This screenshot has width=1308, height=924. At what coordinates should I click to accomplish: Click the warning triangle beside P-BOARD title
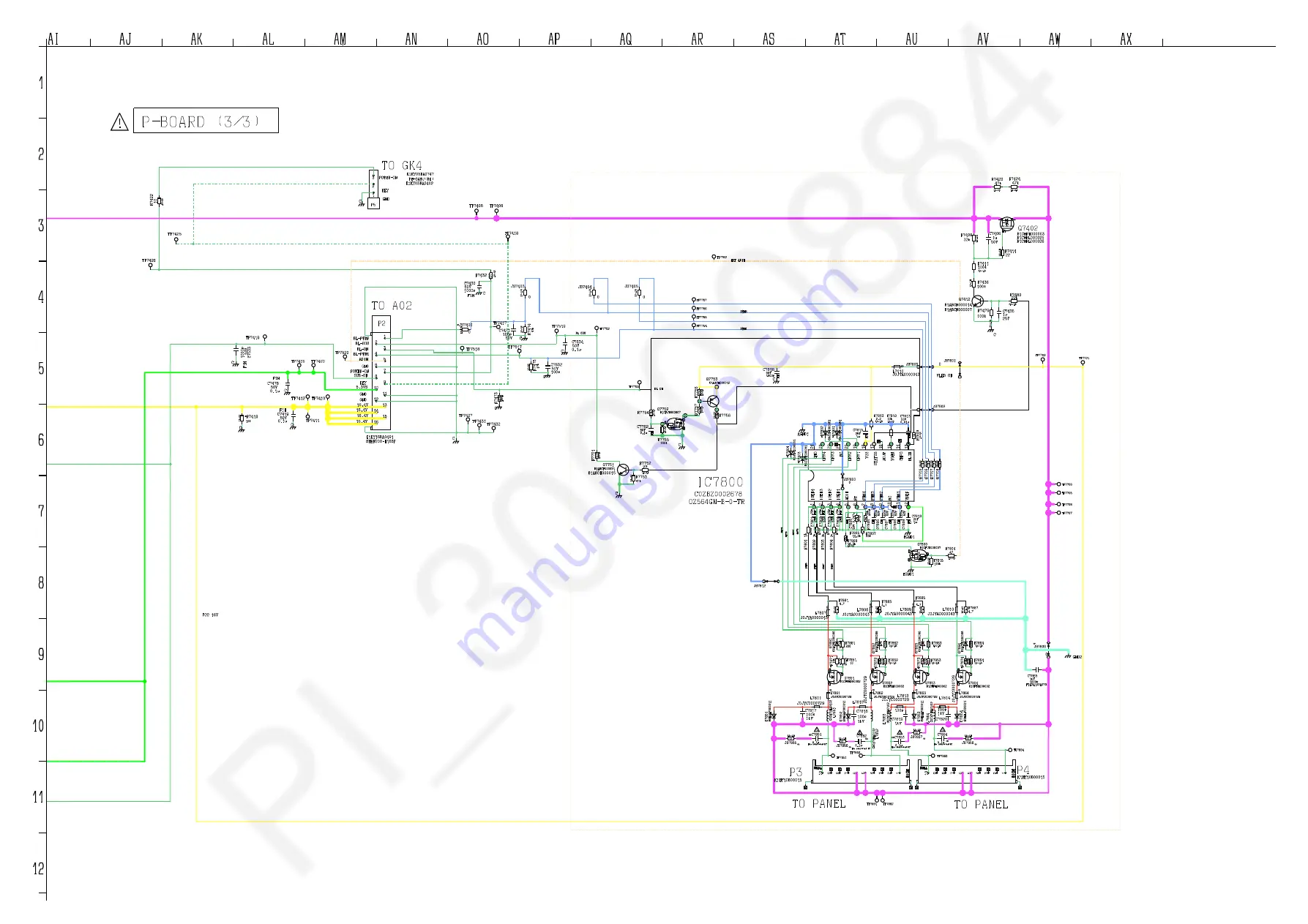pos(119,122)
